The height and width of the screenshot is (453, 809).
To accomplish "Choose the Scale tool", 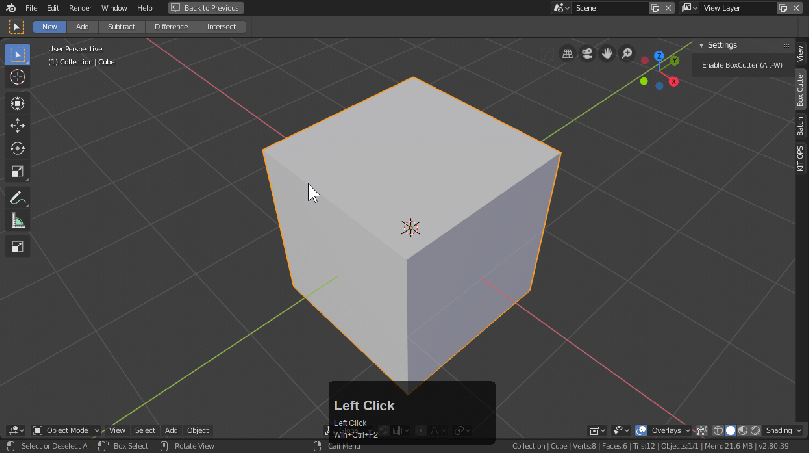I will click(18, 171).
